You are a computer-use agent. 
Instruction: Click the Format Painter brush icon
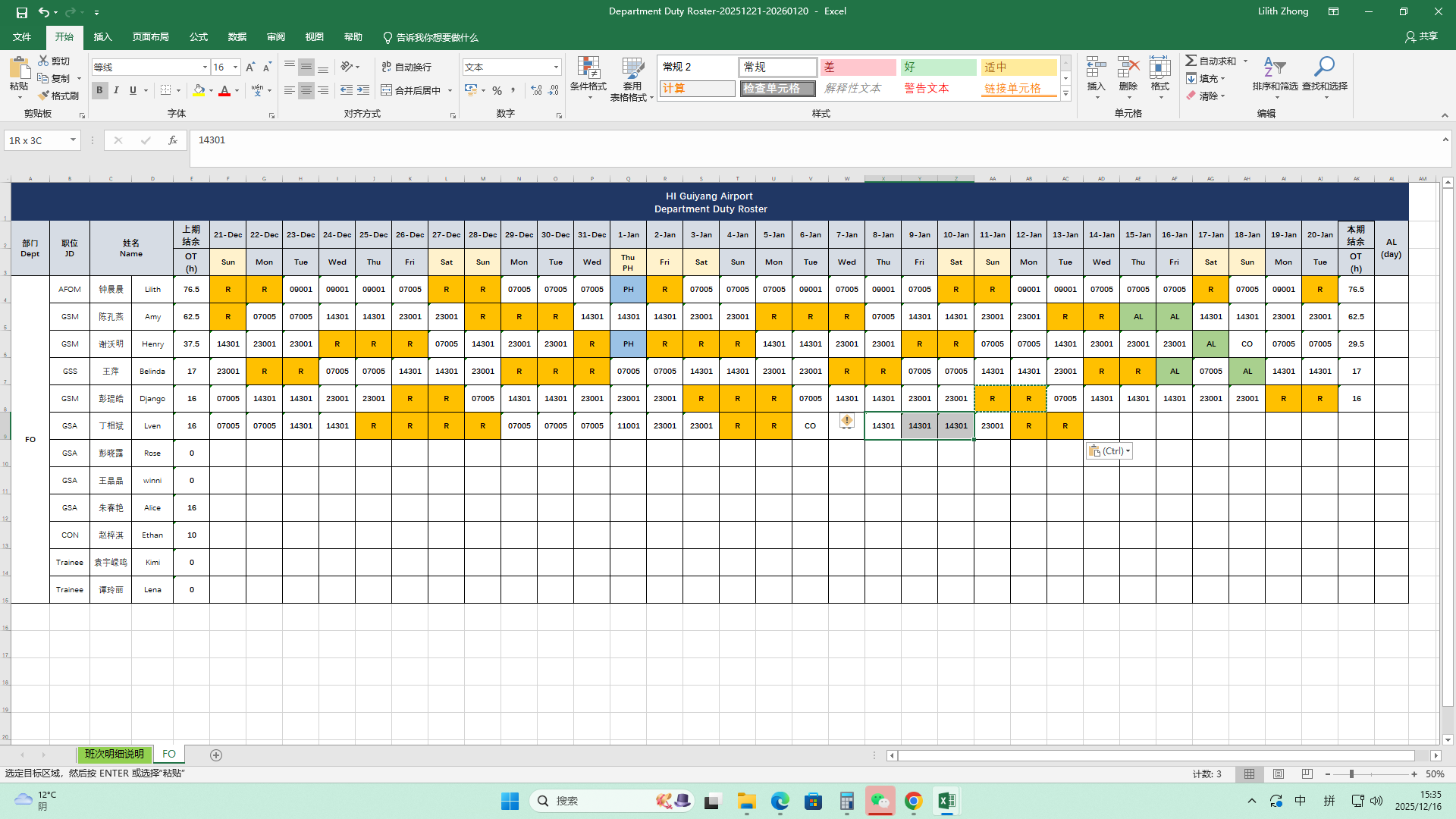[44, 96]
